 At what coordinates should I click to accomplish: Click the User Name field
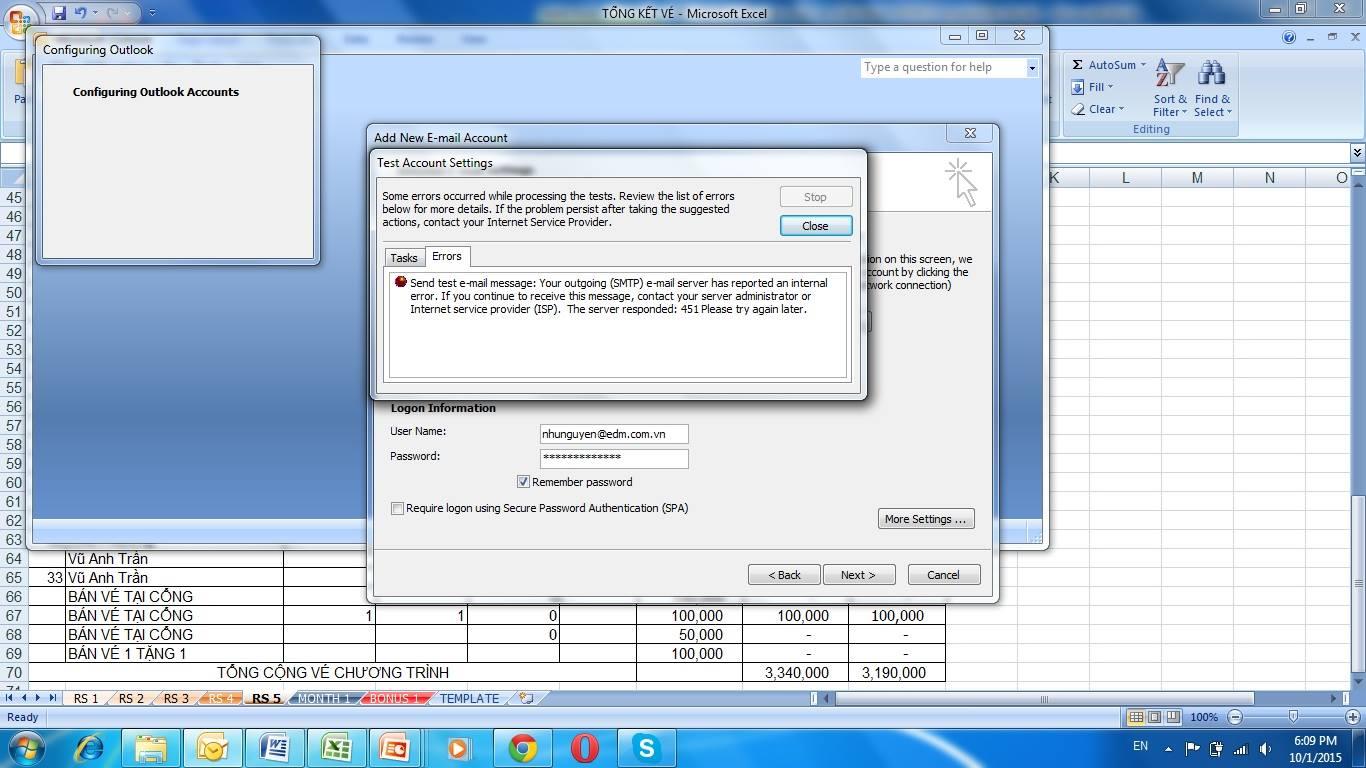tap(614, 434)
